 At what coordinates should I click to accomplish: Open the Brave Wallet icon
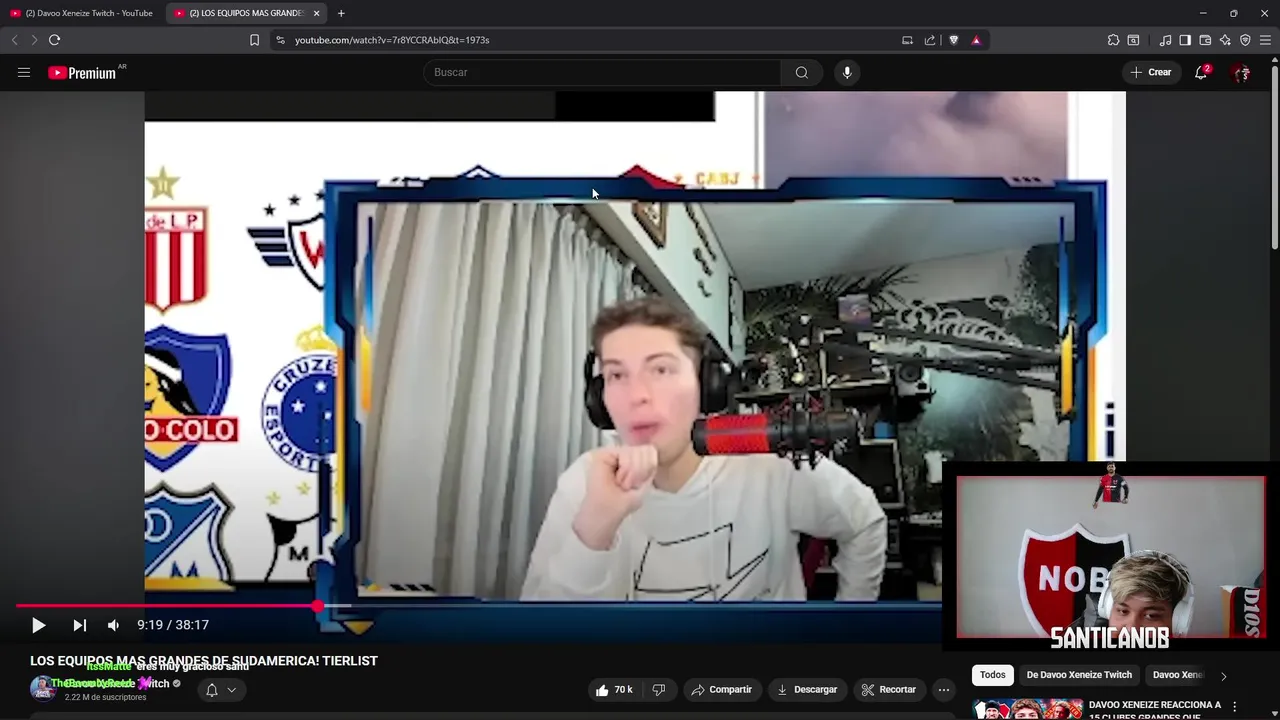coord(1205,40)
